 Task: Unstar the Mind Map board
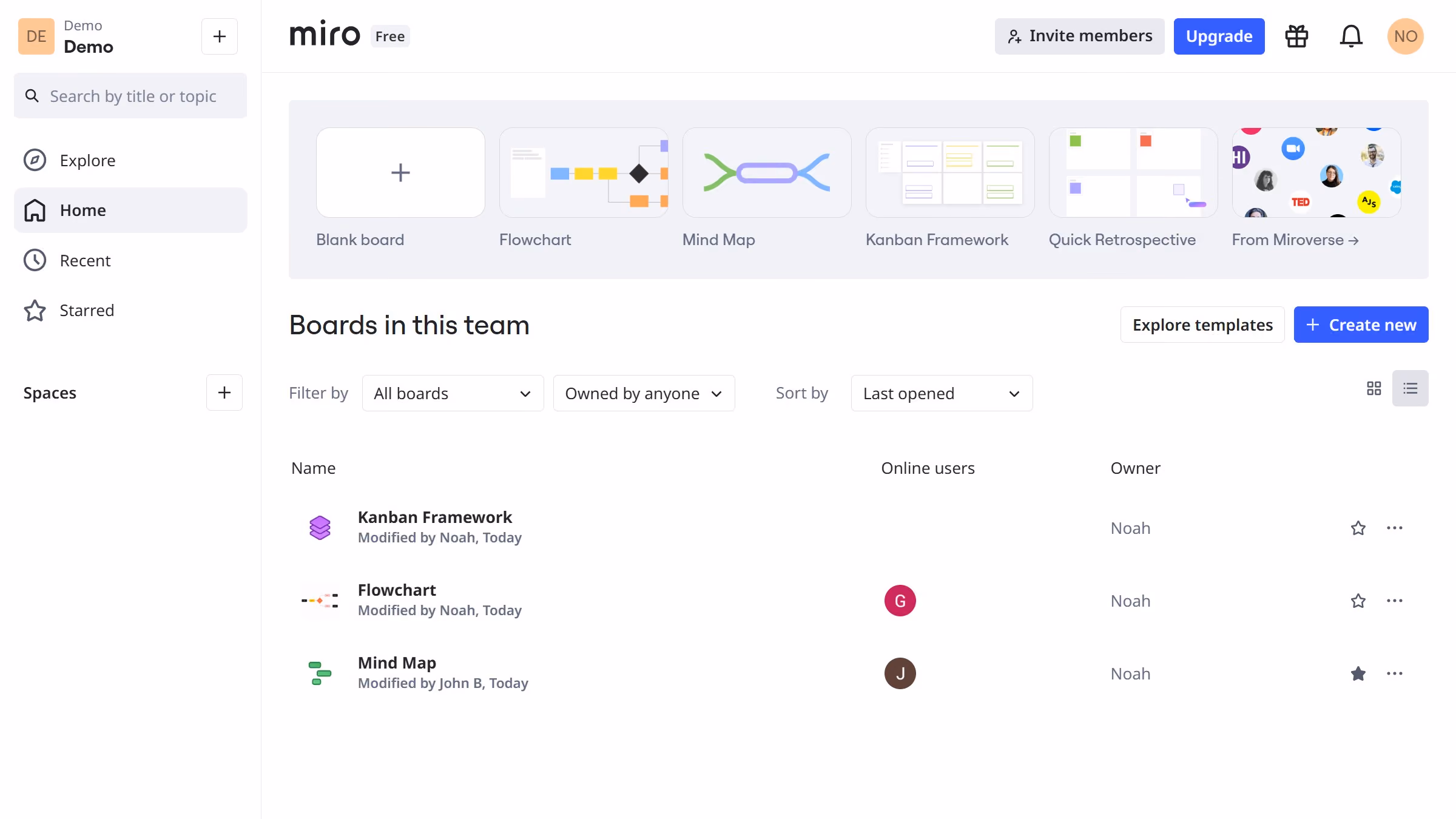(1358, 673)
